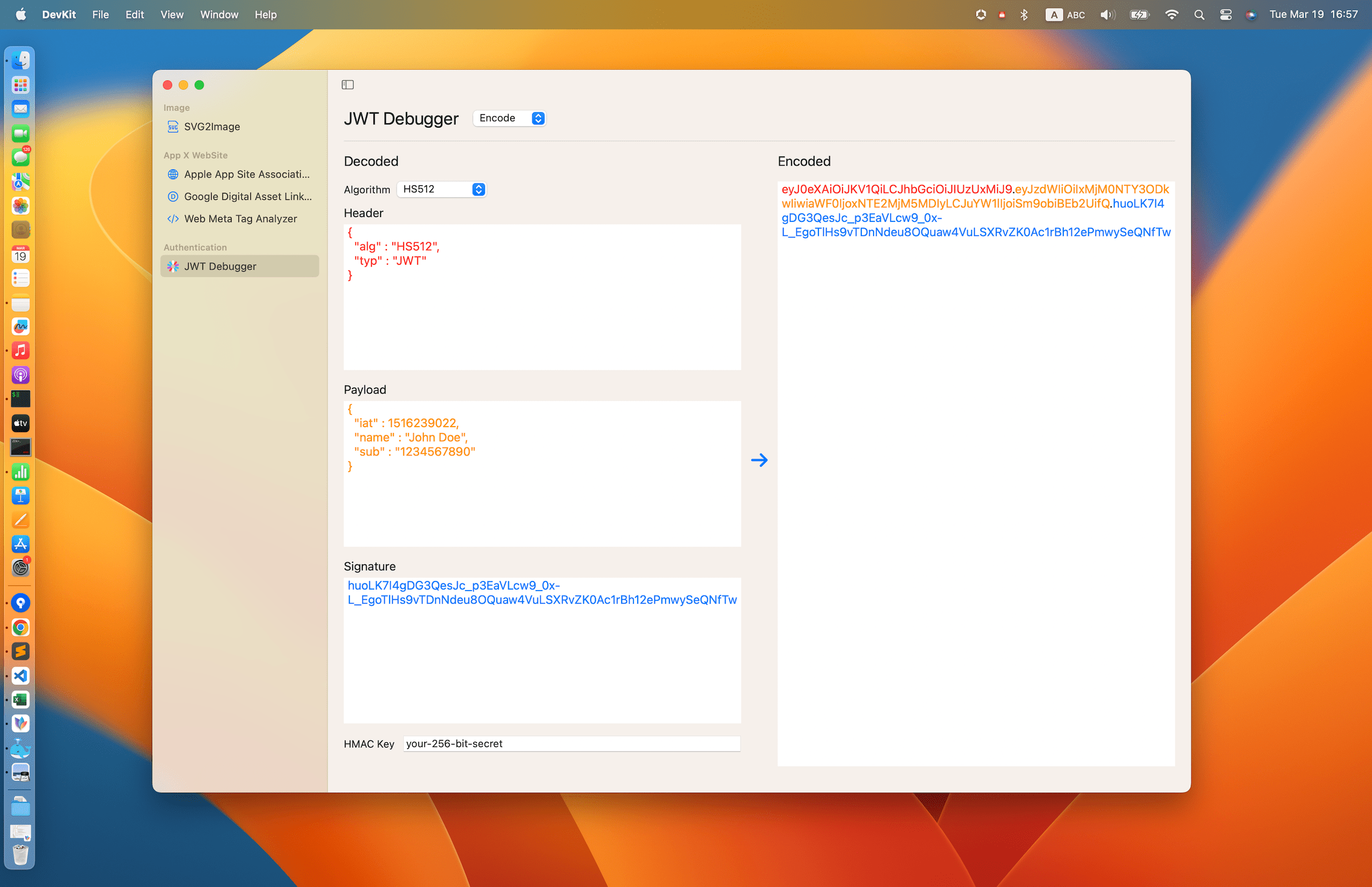
Task: Open SVG2Image in the sidebar
Action: click(x=239, y=126)
